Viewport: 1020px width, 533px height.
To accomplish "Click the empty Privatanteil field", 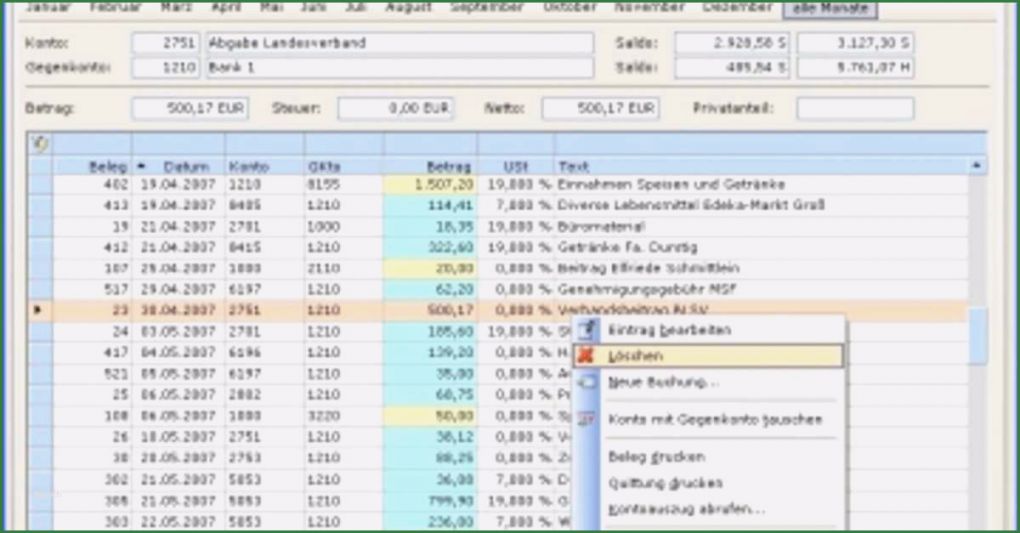I will pos(854,109).
